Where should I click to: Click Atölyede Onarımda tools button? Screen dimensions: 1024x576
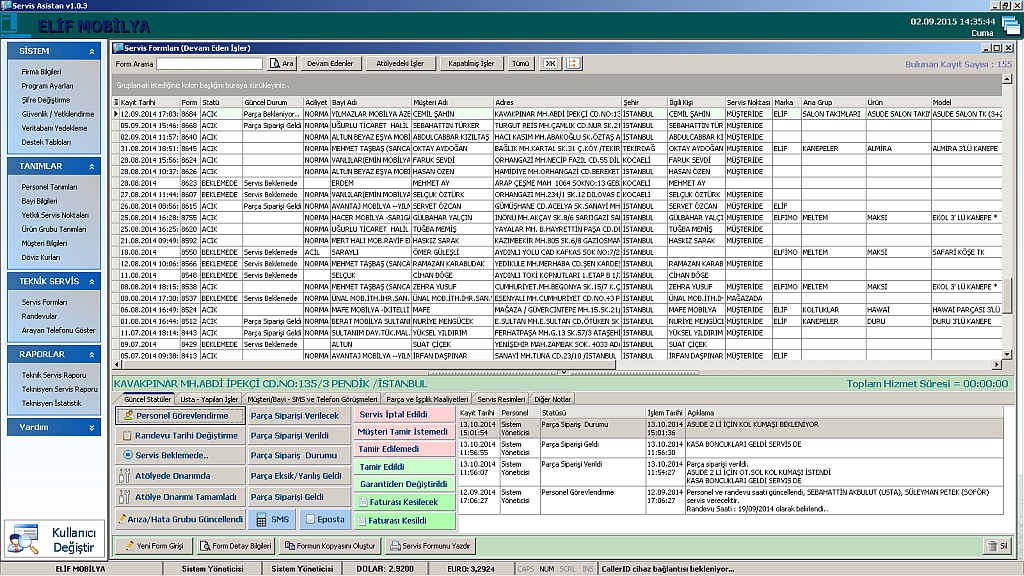[x=180, y=476]
